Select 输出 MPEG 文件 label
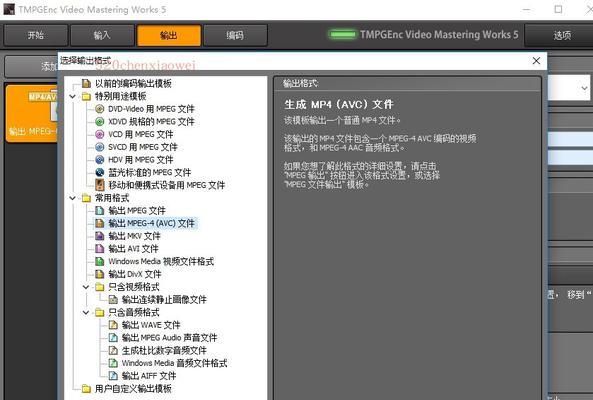 pyautogui.click(x=137, y=211)
